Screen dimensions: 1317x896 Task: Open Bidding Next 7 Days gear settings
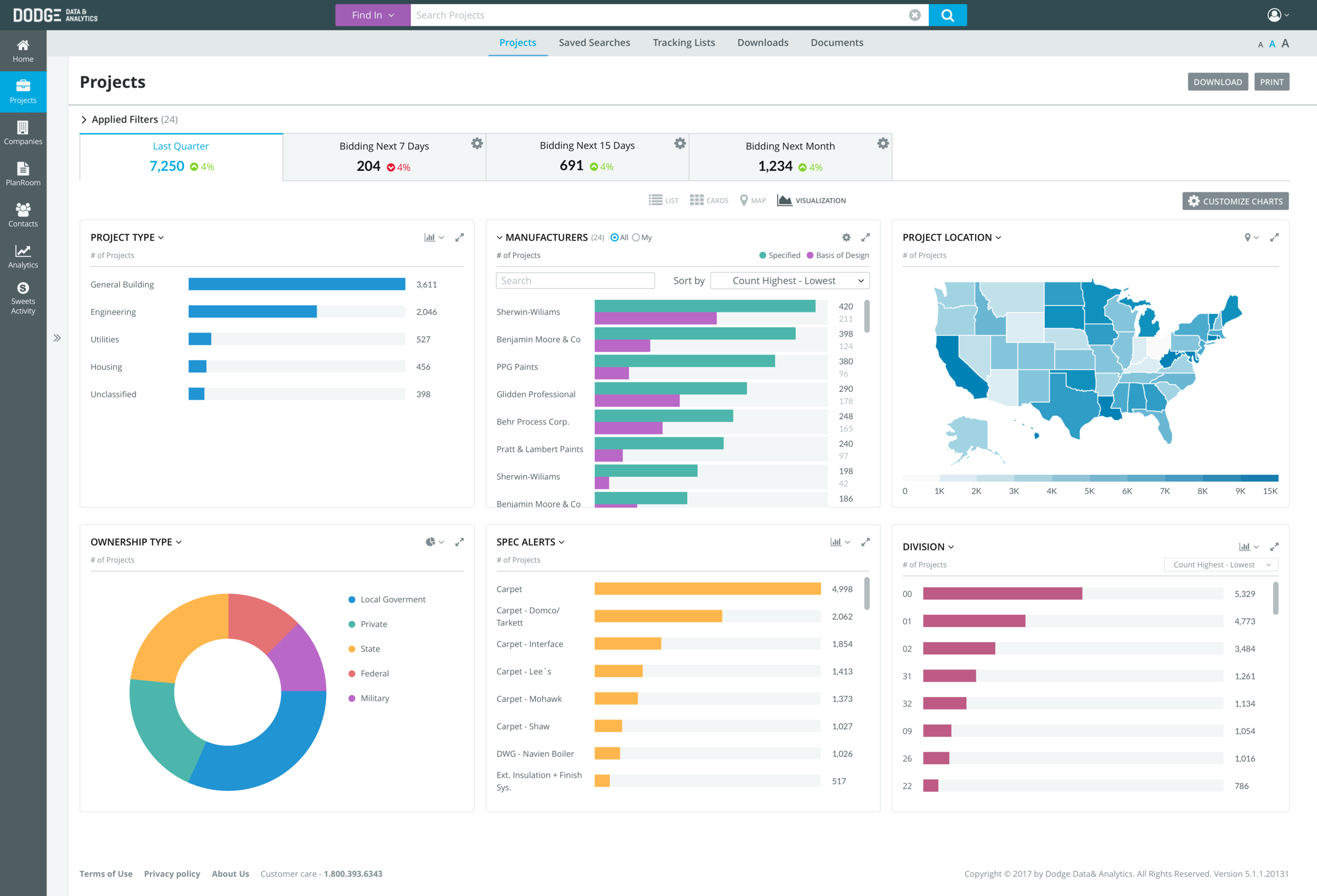pyautogui.click(x=477, y=143)
